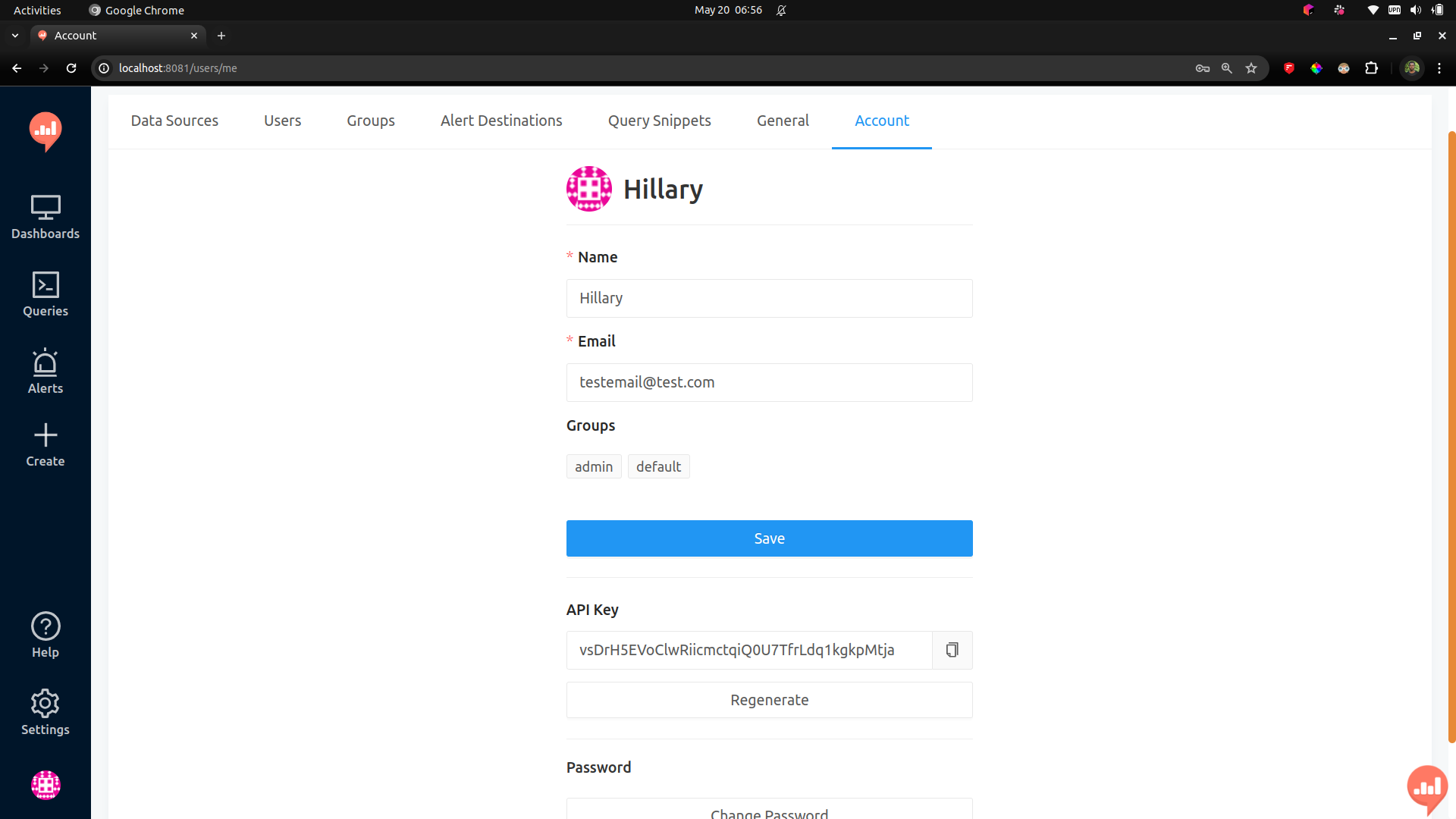Screen dimensions: 1456x819
Task: Open the Chrome extensions puzzle icon
Action: [1371, 68]
